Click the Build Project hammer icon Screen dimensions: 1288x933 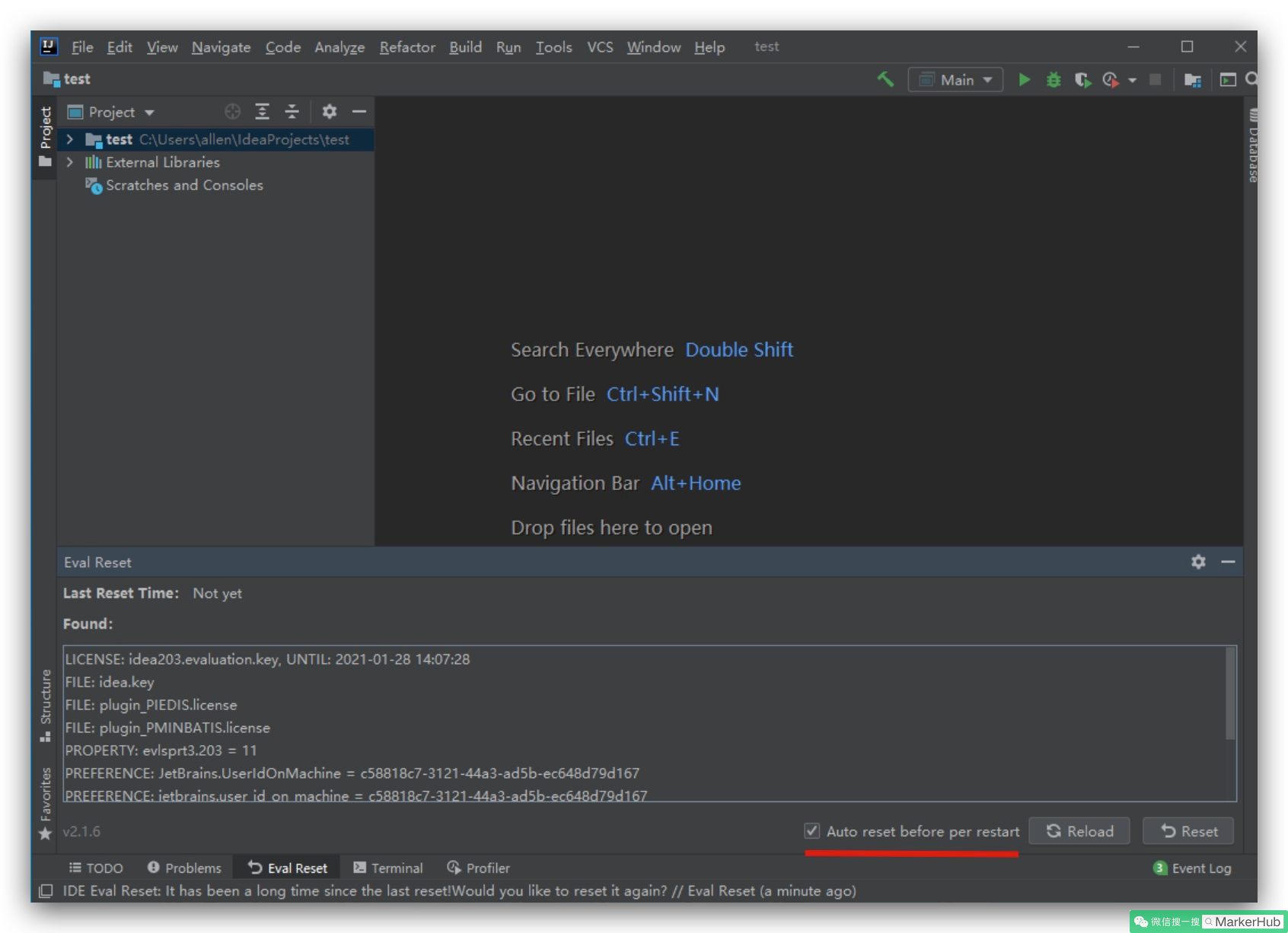(x=885, y=79)
